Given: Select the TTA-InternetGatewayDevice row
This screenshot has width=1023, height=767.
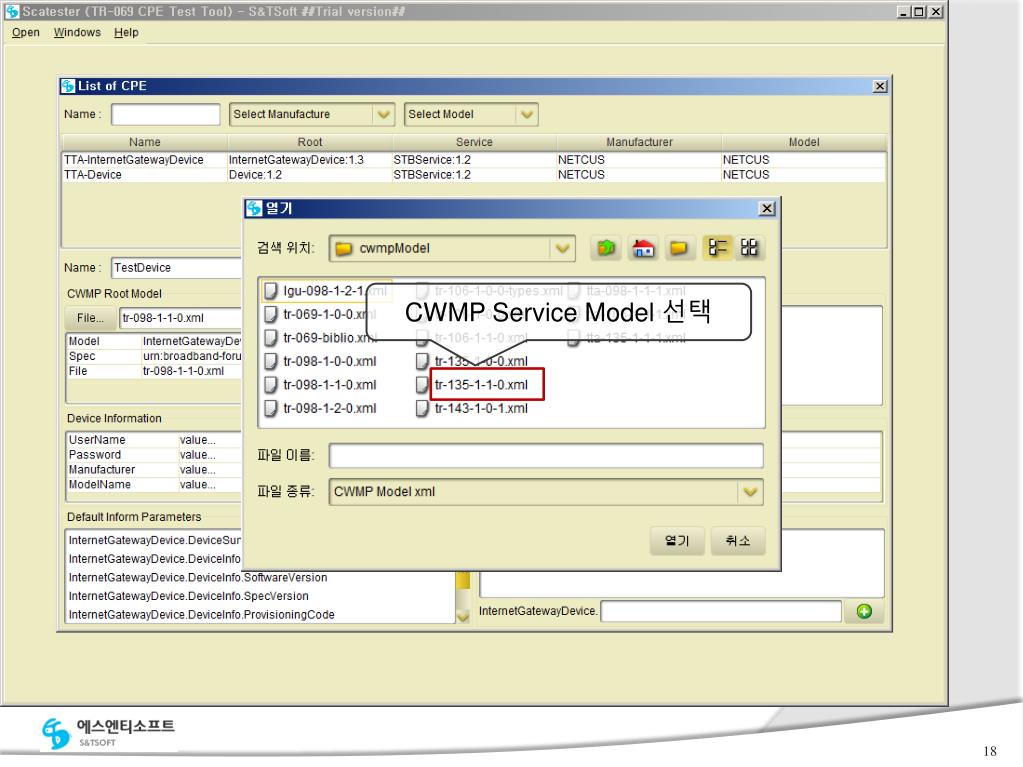Looking at the screenshot, I should click(474, 160).
